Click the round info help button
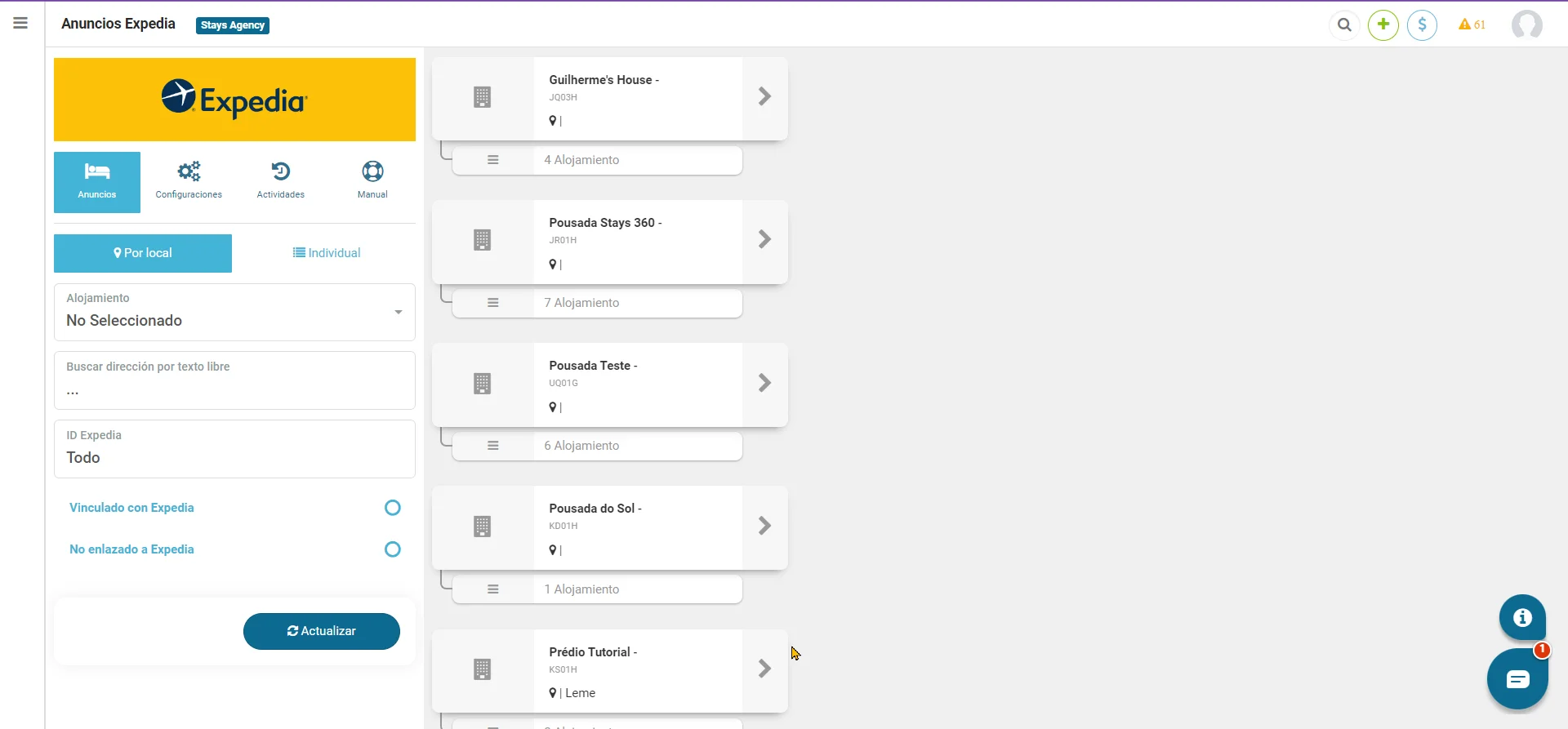1568x729 pixels. click(x=1521, y=618)
